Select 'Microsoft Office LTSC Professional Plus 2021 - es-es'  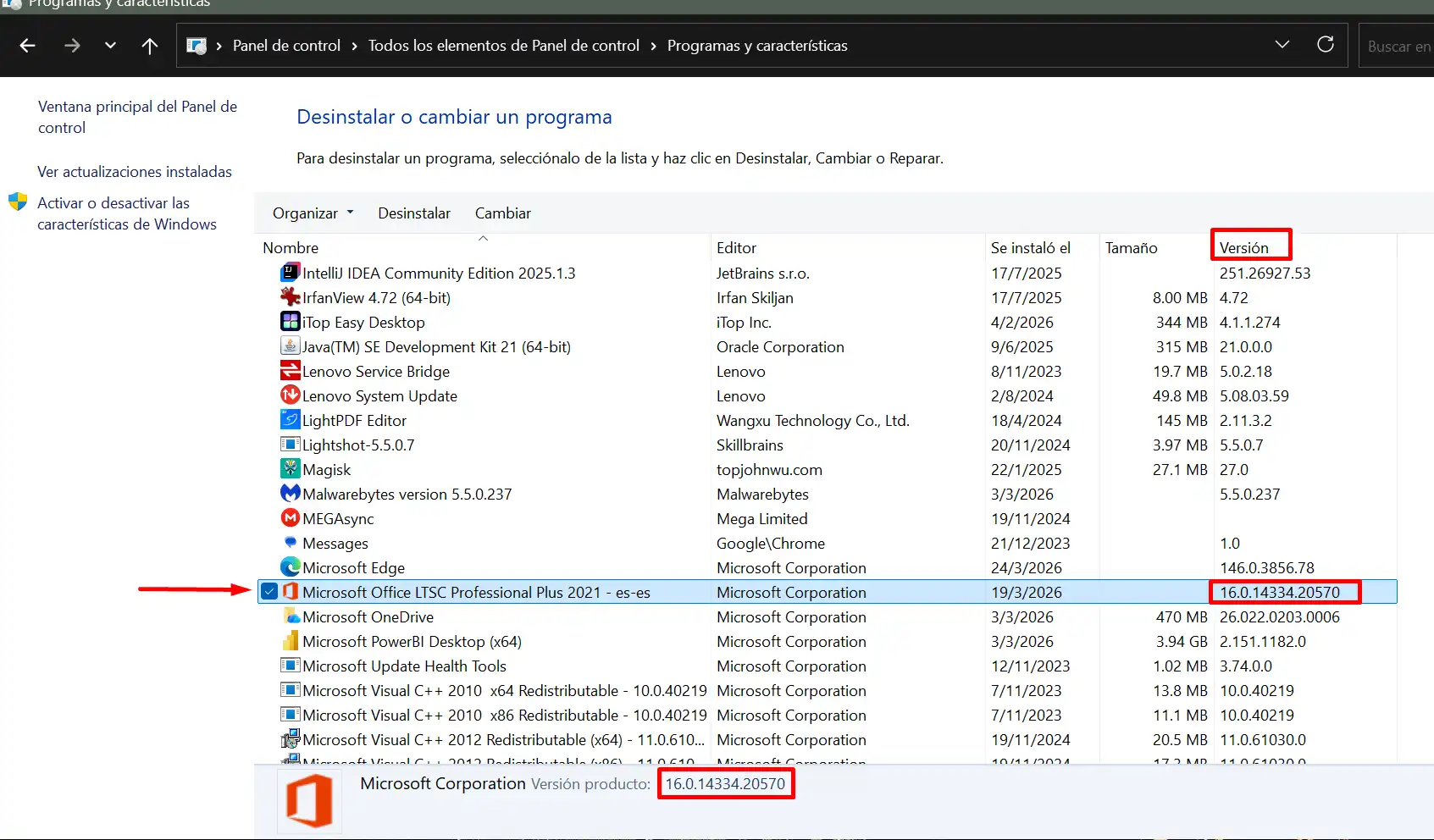point(476,593)
